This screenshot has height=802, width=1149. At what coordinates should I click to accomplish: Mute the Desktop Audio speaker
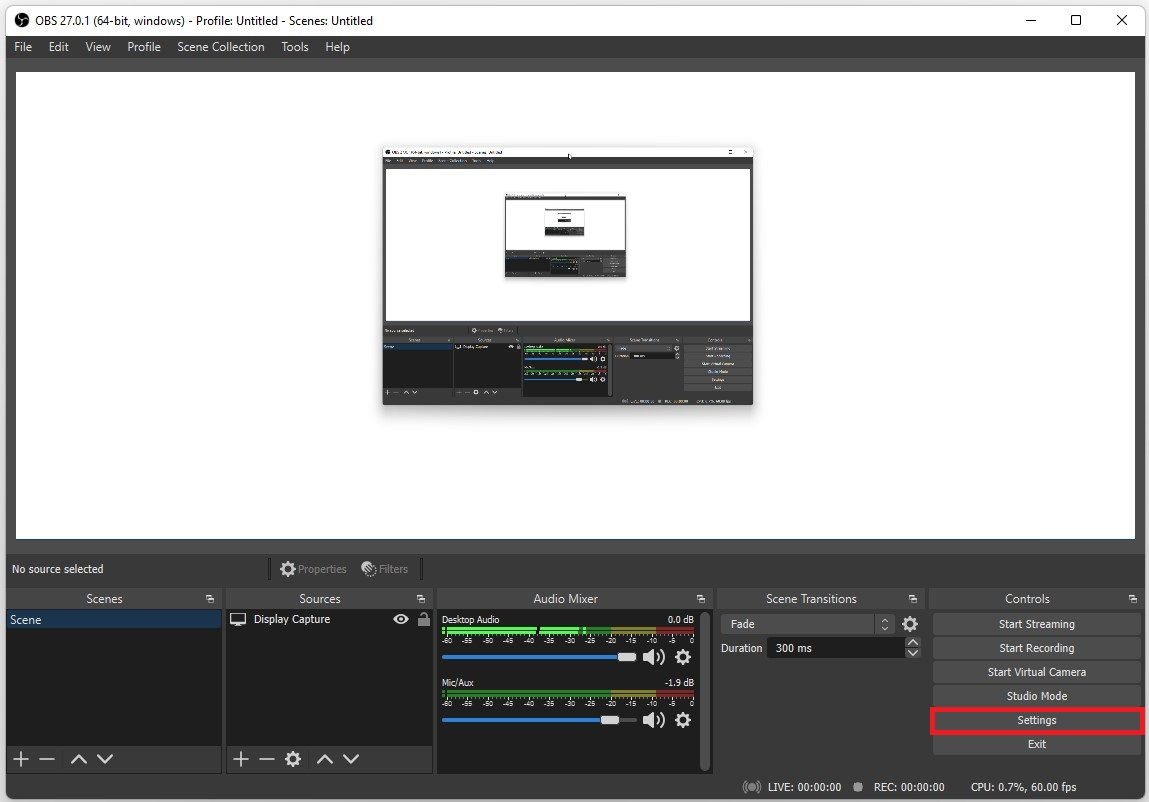653,657
